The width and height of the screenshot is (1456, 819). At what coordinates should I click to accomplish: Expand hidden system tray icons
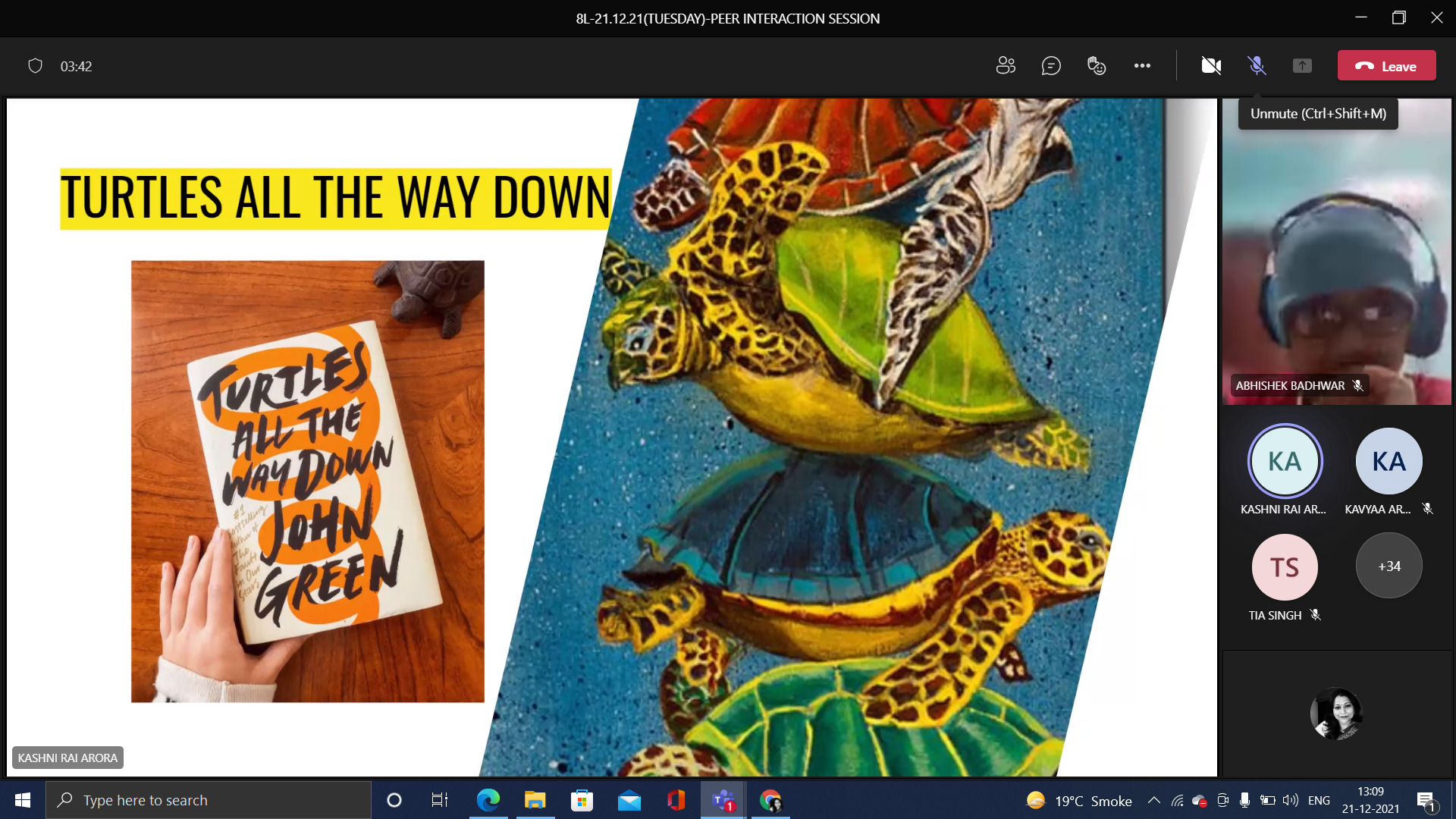point(1153,800)
